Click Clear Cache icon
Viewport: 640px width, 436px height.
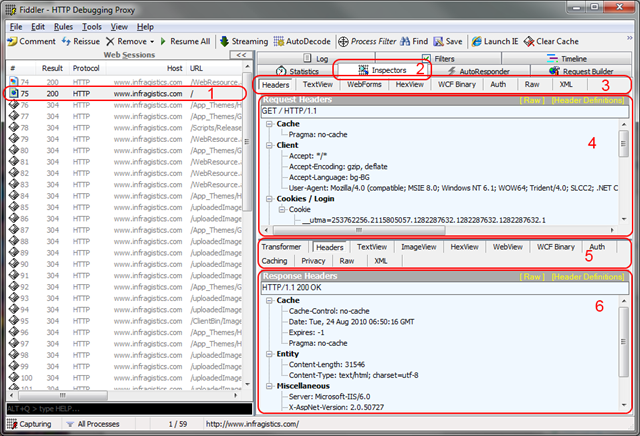tap(529, 41)
